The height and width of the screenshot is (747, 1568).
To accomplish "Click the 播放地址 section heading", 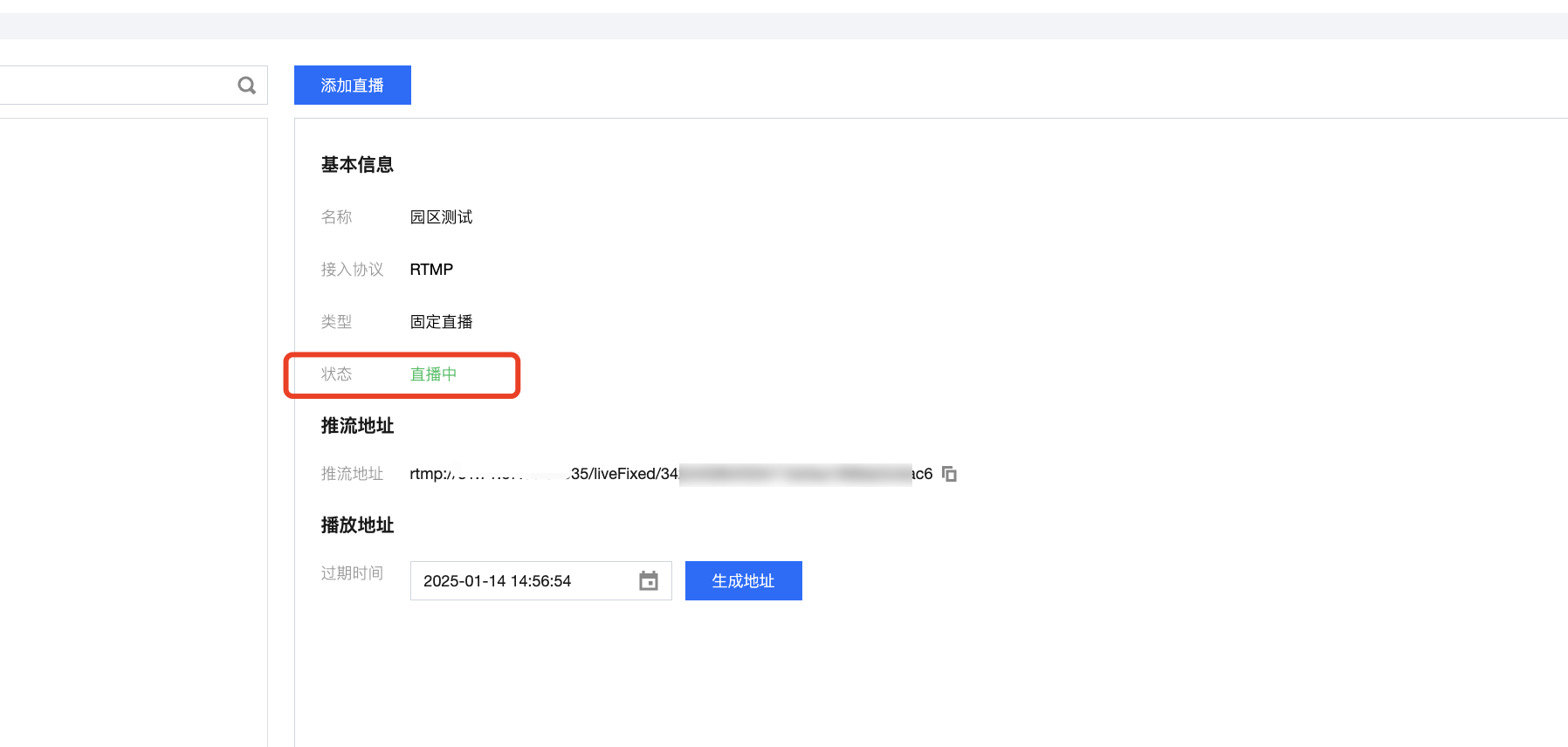I will pos(357,525).
